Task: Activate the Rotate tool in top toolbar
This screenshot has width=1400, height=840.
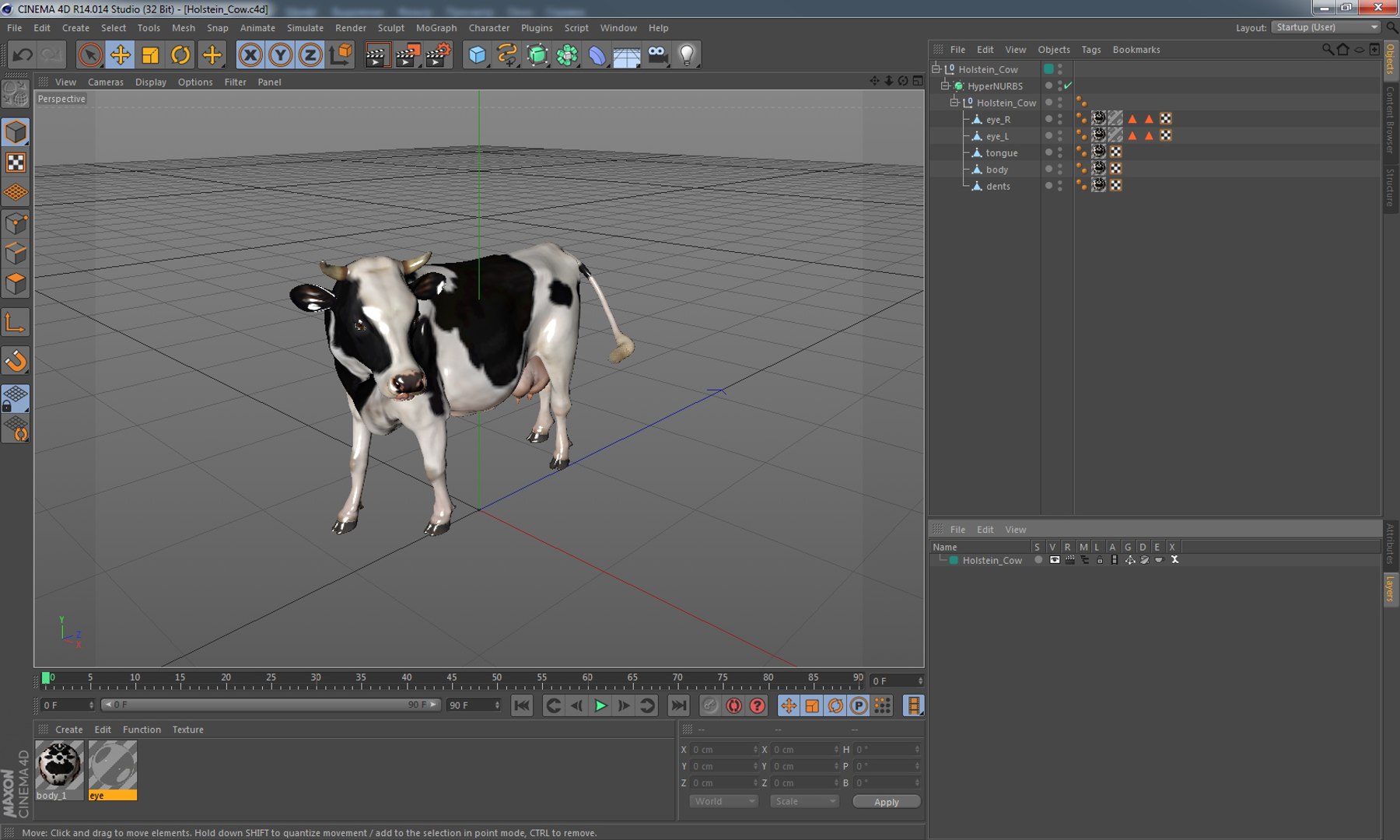Action: coord(180,55)
